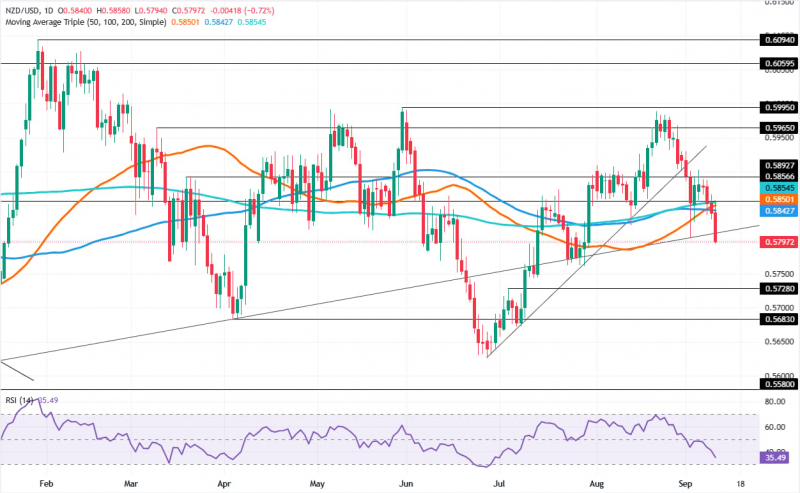This screenshot has height=493, width=800.
Task: Click the 100 SMA value 0.58427 in legend
Action: coord(218,22)
